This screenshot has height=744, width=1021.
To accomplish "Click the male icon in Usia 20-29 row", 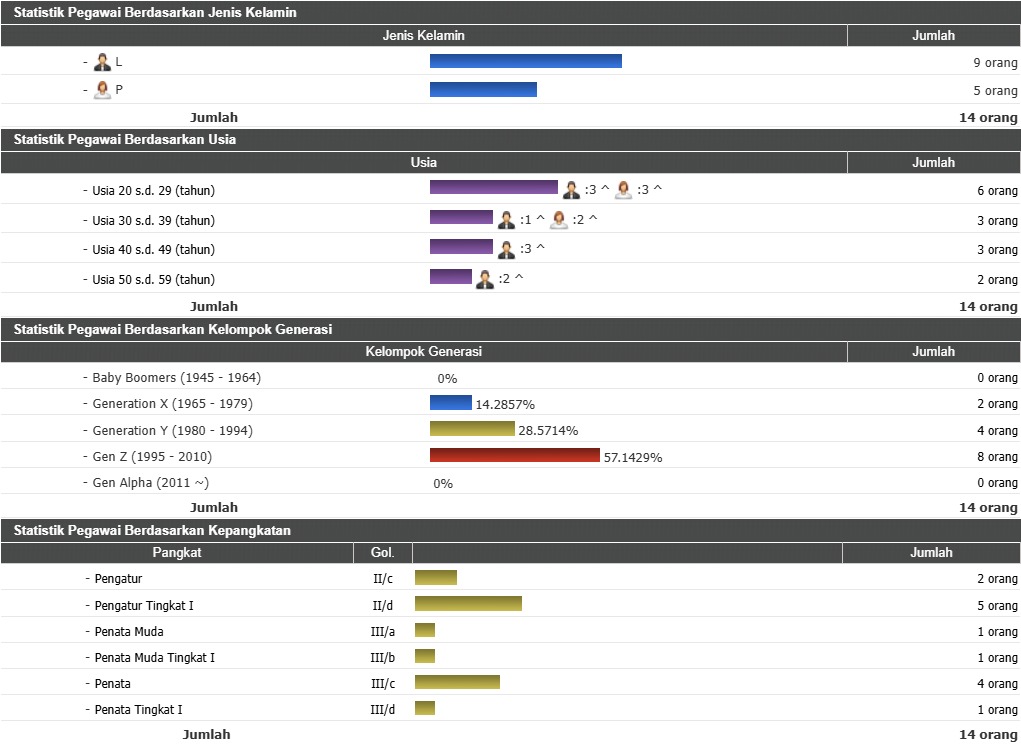I will click(571, 190).
